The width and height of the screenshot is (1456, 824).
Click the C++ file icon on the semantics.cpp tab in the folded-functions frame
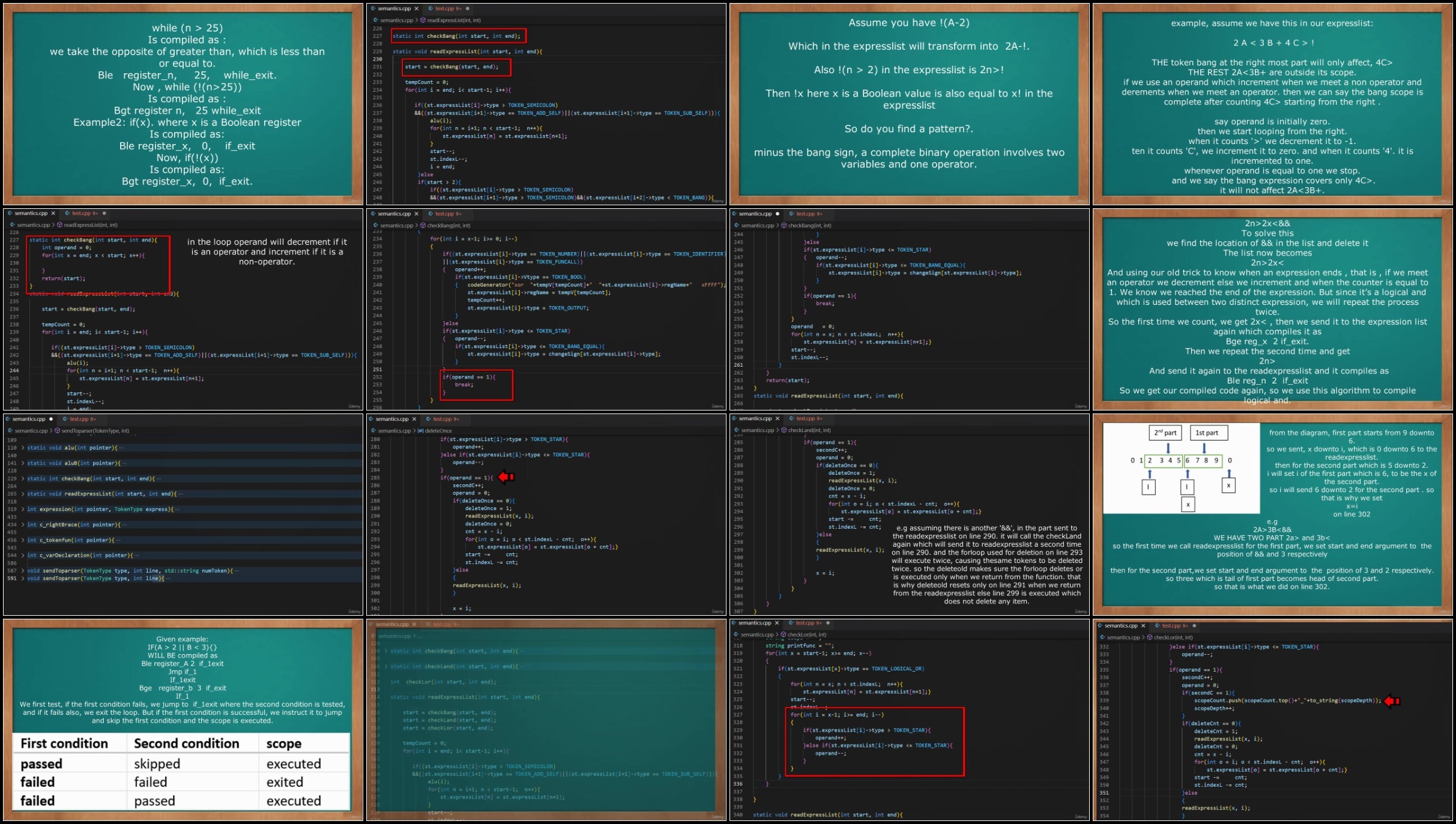pyautogui.click(x=8, y=419)
